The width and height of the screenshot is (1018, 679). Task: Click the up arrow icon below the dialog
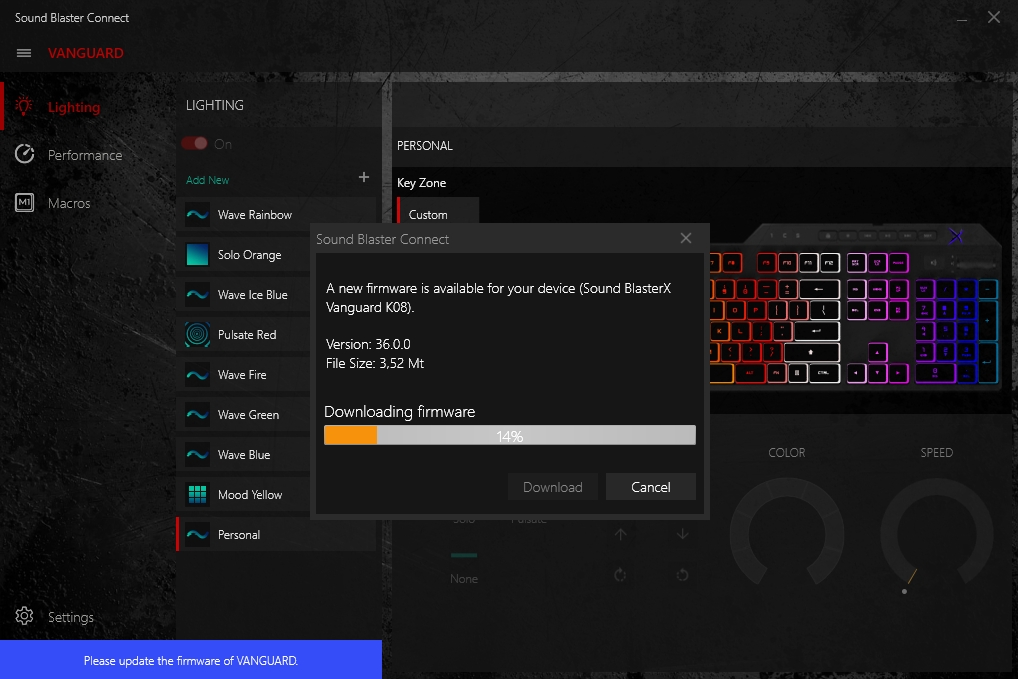(621, 534)
